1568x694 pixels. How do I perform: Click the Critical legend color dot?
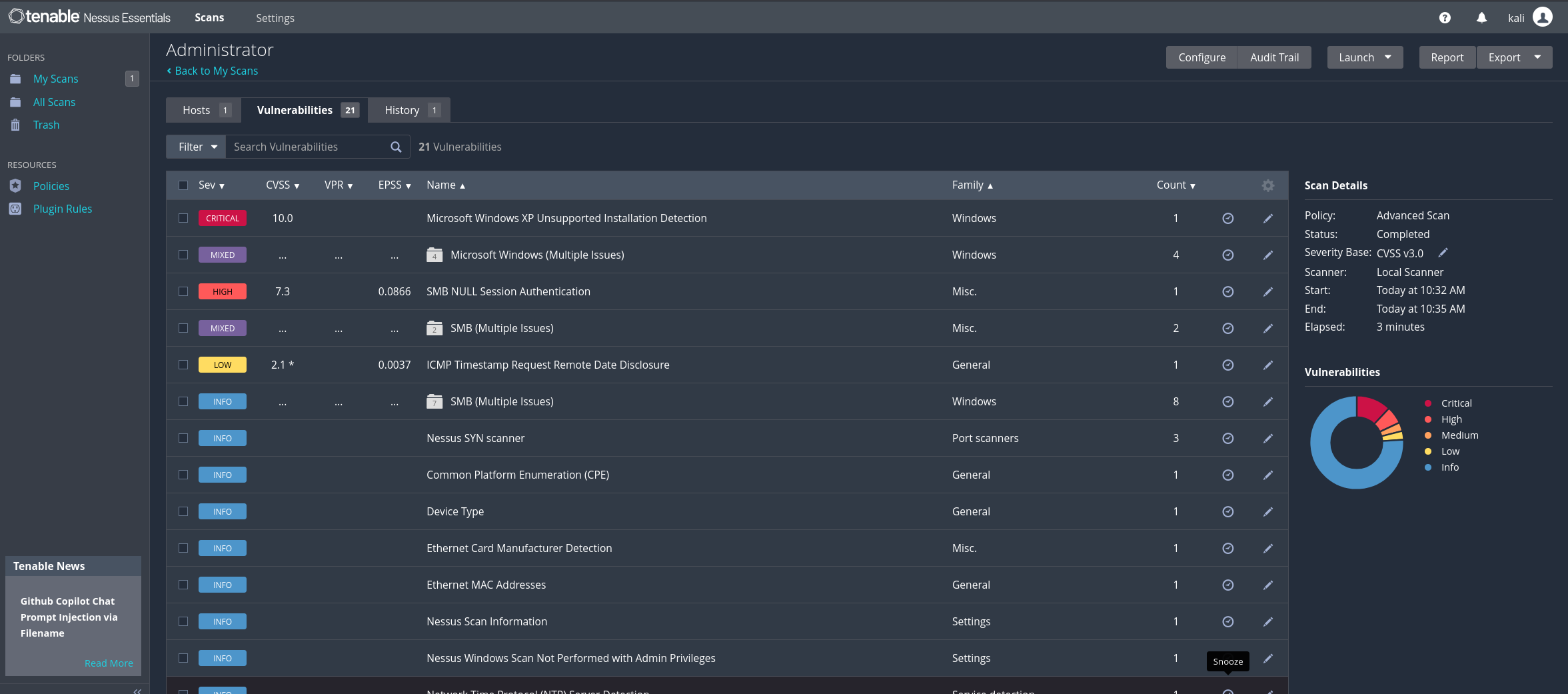pyautogui.click(x=1428, y=403)
